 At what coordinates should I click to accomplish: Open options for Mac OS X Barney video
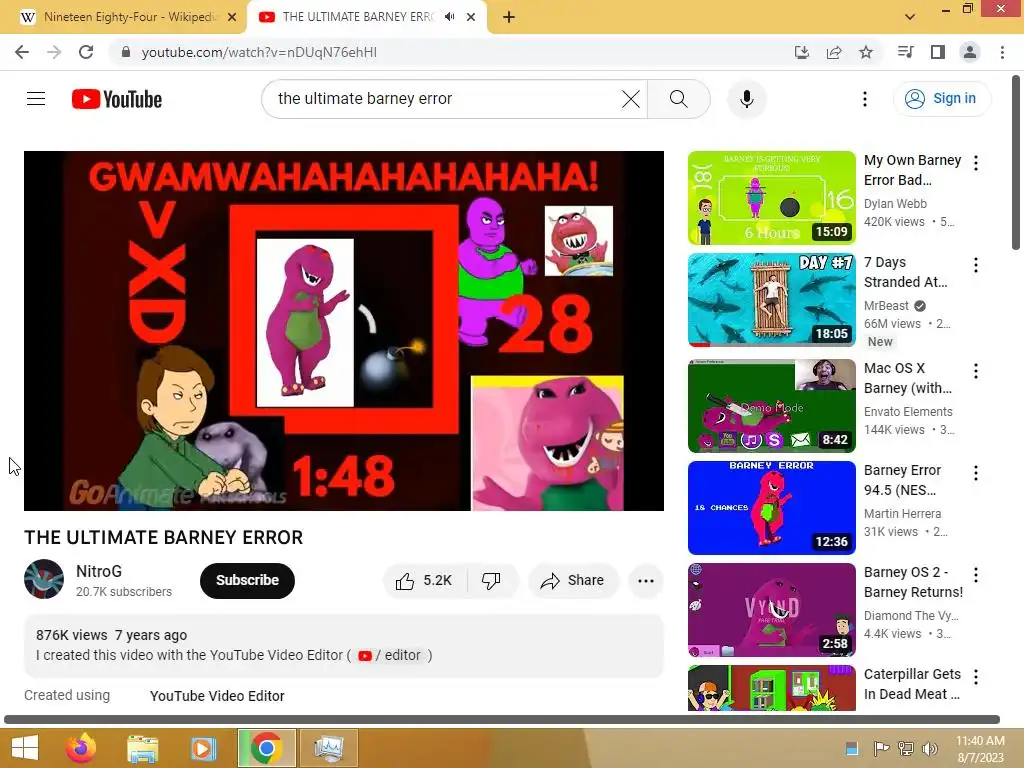click(x=976, y=371)
